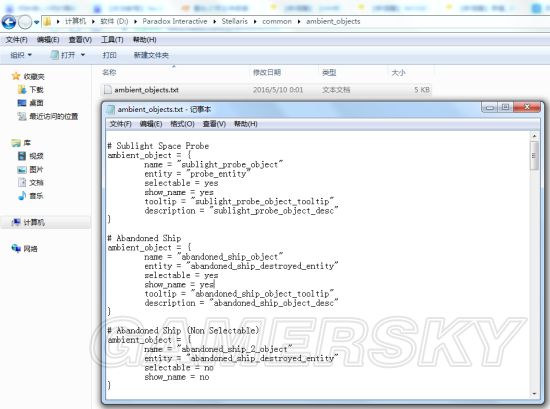Click "show_name = no" line
Viewport: 550px width, 409px height.
point(177,377)
